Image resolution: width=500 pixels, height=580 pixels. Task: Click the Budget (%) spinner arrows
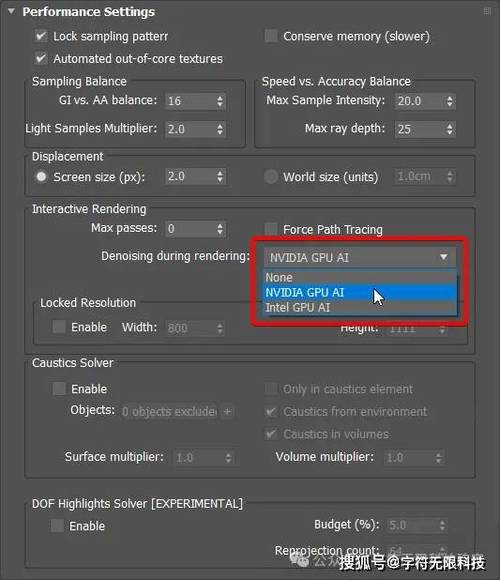(442, 525)
